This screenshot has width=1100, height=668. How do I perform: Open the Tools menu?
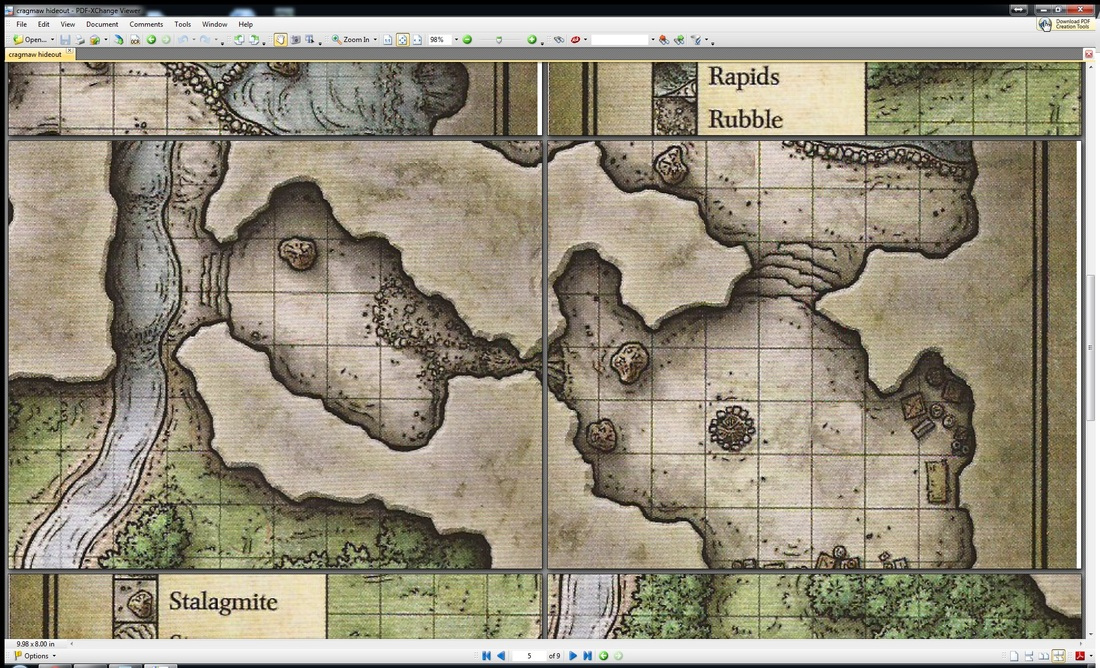click(182, 24)
